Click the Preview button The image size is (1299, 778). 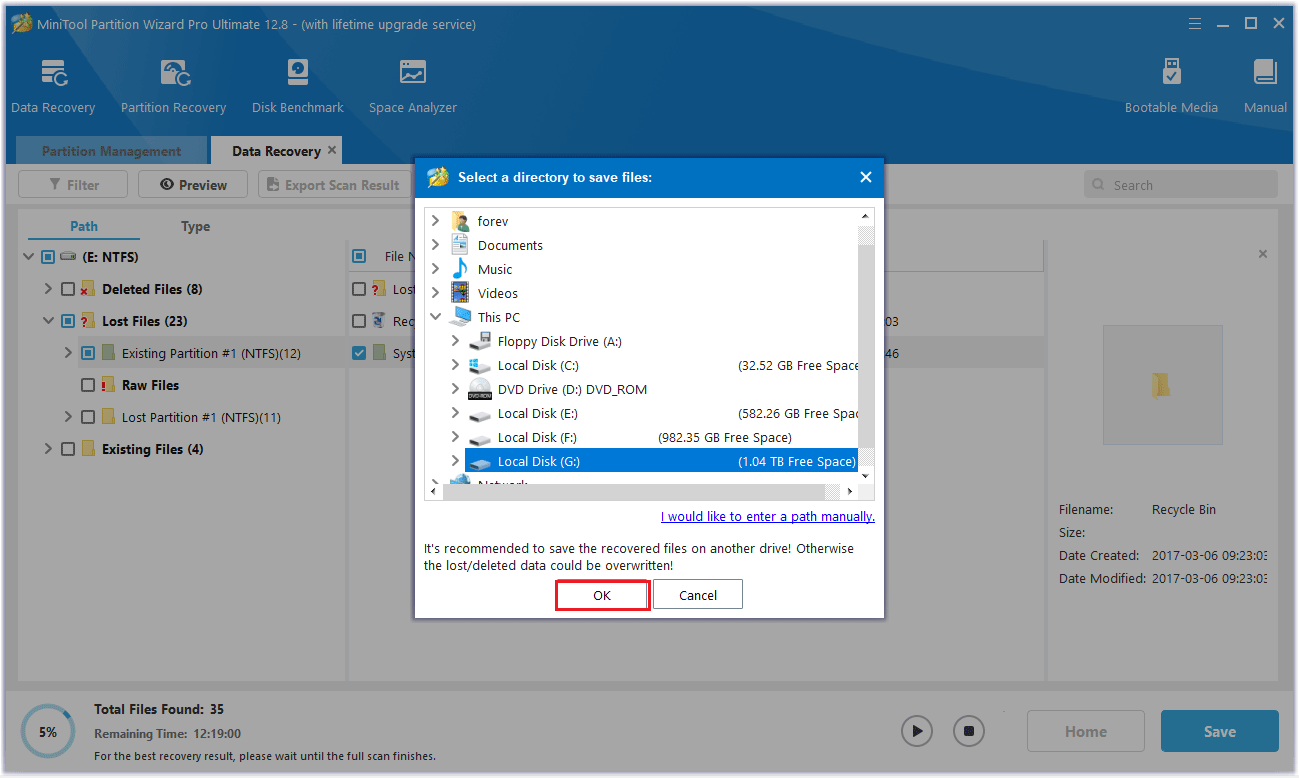(x=193, y=184)
